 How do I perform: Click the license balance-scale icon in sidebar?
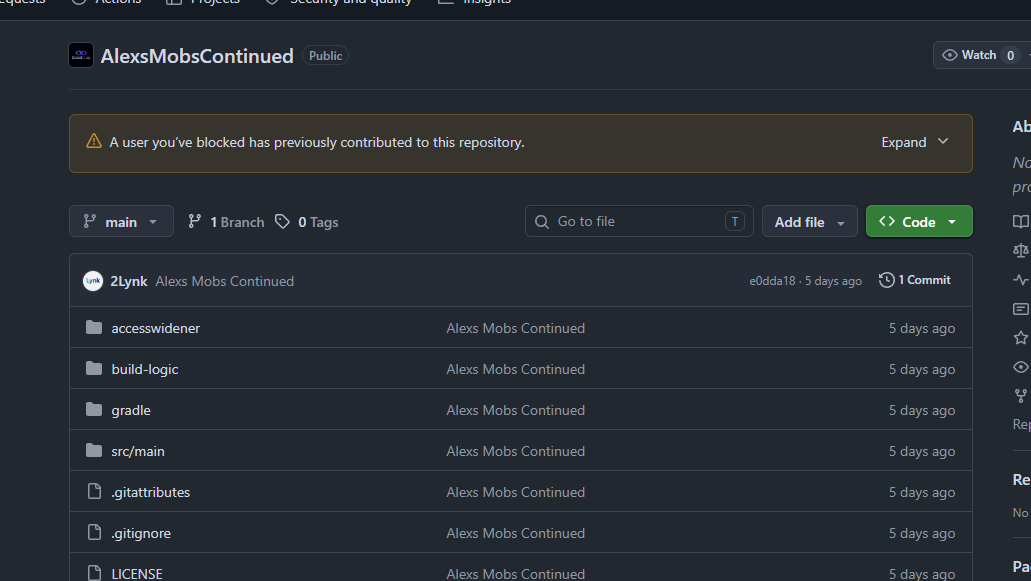coord(1021,250)
